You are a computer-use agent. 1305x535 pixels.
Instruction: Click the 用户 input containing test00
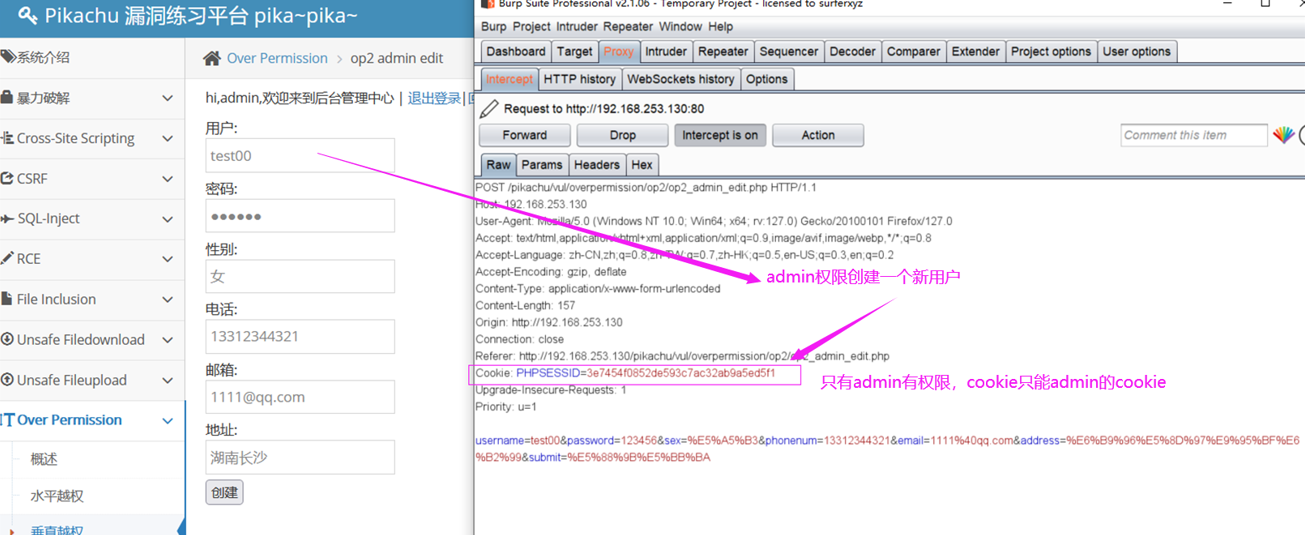click(x=300, y=156)
